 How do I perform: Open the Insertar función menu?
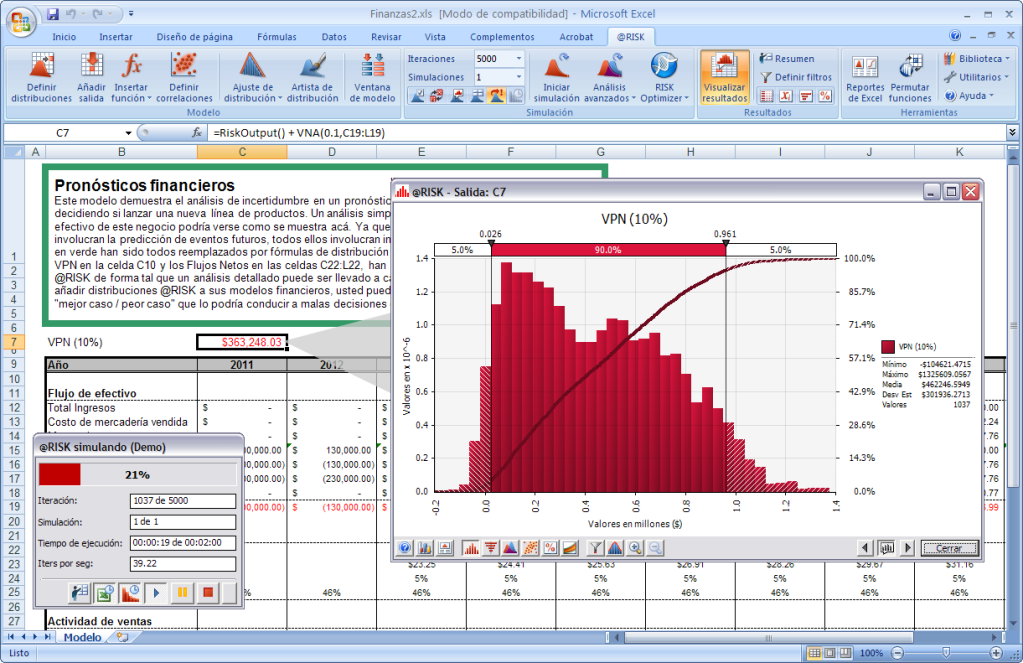(x=131, y=78)
